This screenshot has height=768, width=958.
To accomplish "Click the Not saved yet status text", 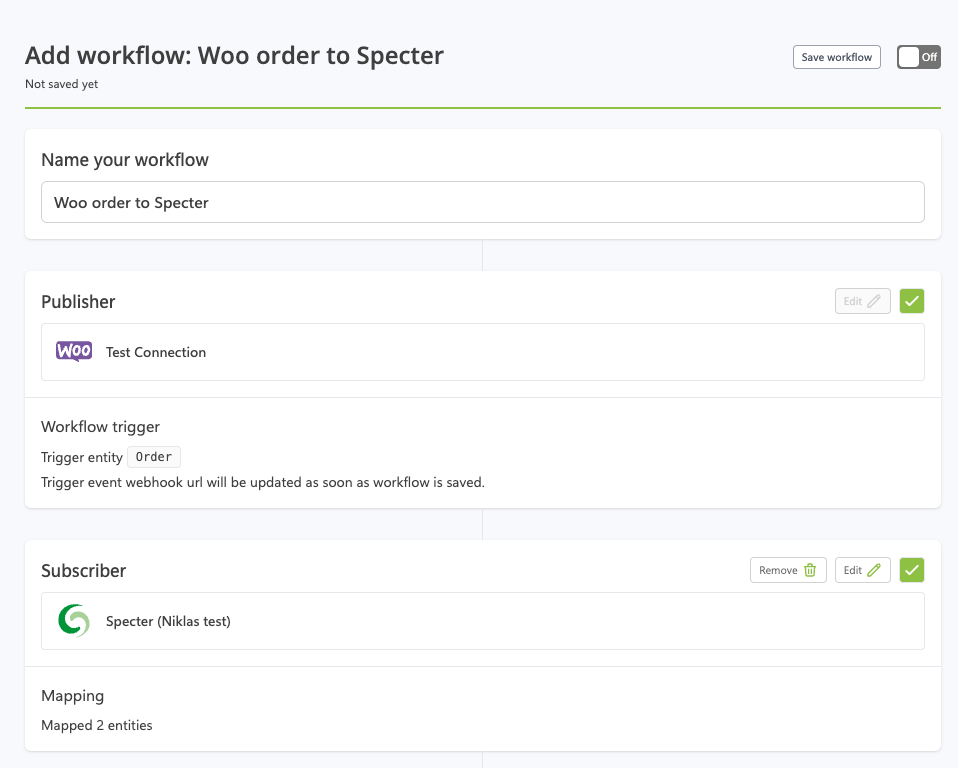I will click(x=61, y=84).
